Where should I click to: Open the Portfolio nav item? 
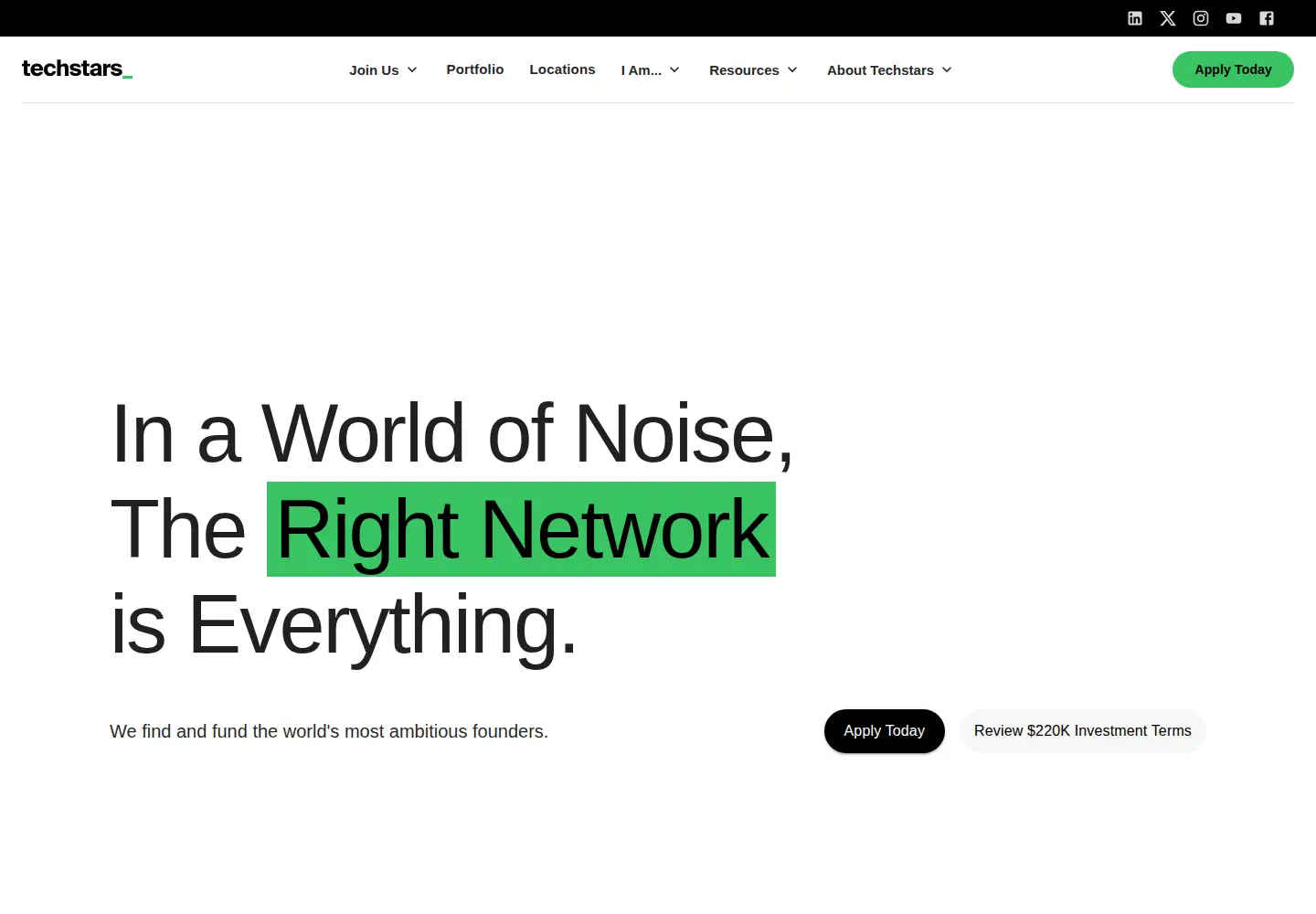tap(475, 69)
